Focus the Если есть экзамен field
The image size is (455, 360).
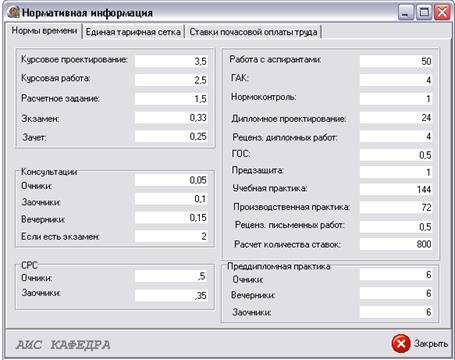click(171, 236)
